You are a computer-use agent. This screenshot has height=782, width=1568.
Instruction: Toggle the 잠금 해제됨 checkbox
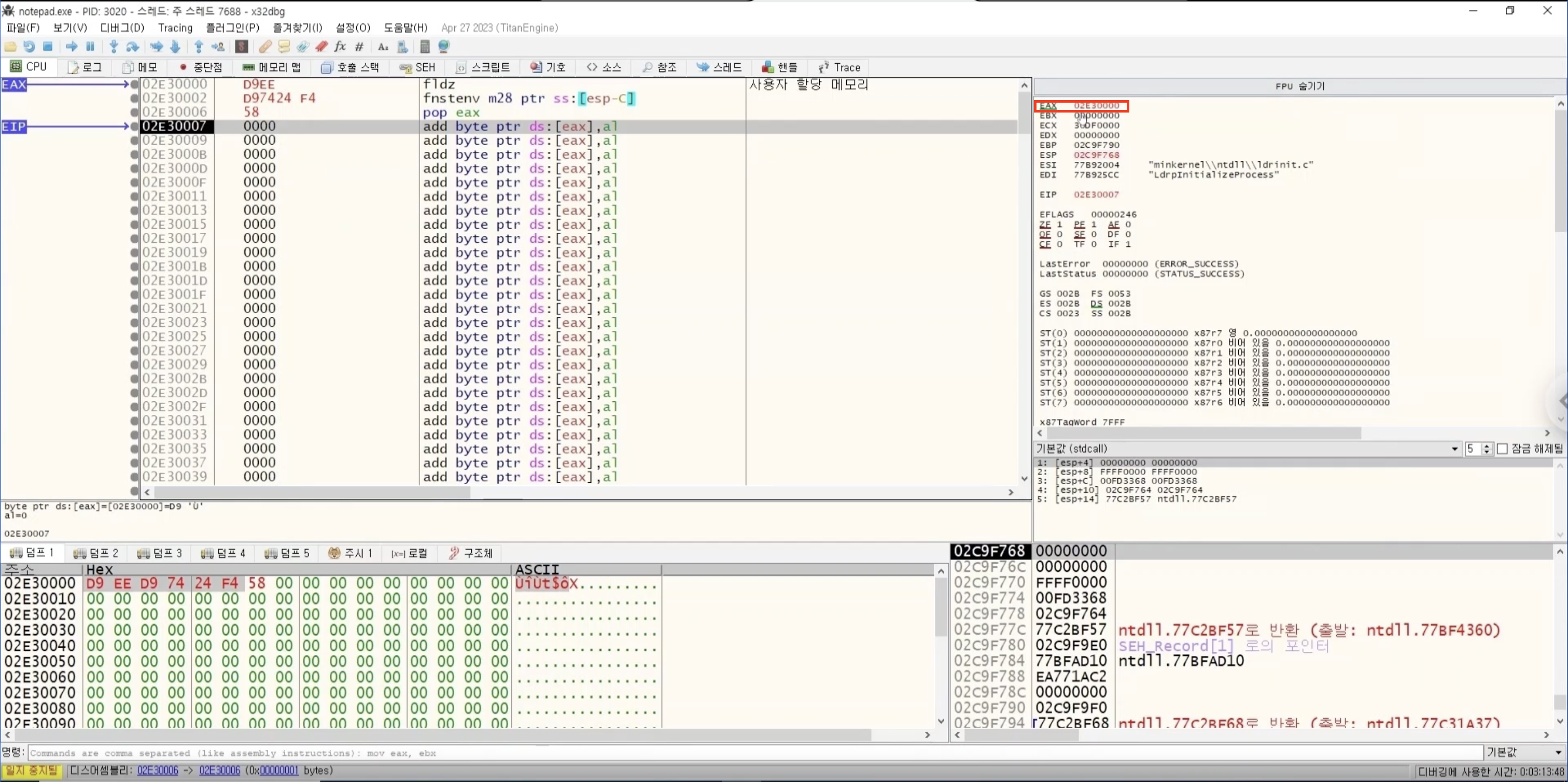click(1502, 449)
